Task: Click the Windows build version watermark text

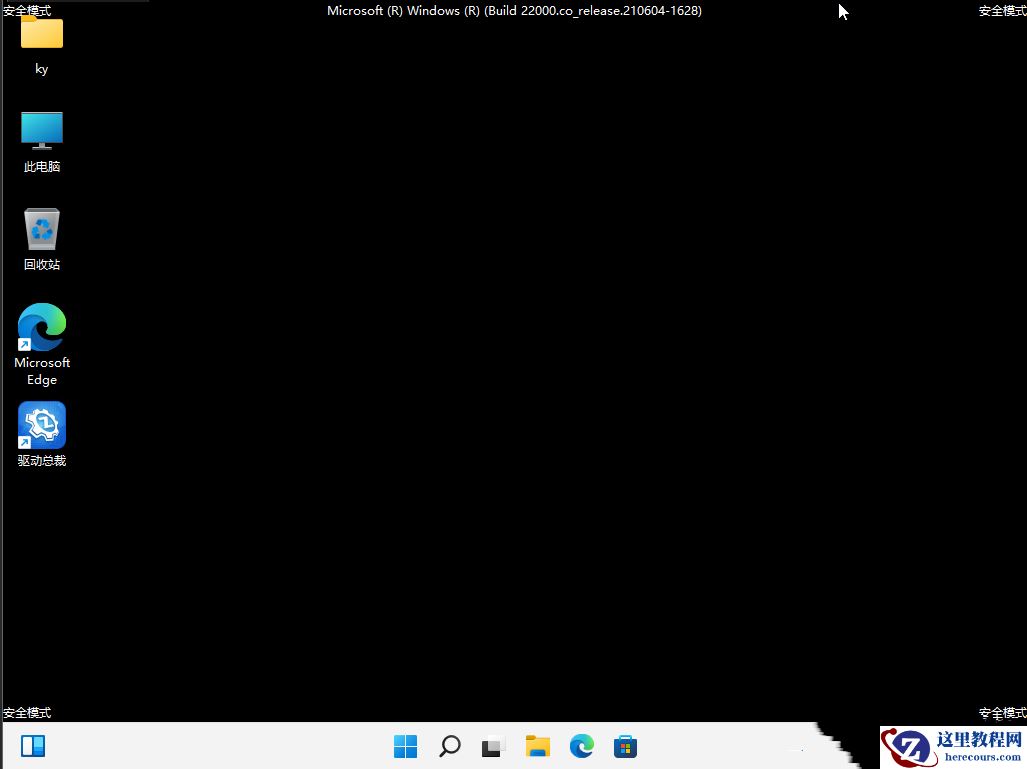Action: [x=514, y=11]
